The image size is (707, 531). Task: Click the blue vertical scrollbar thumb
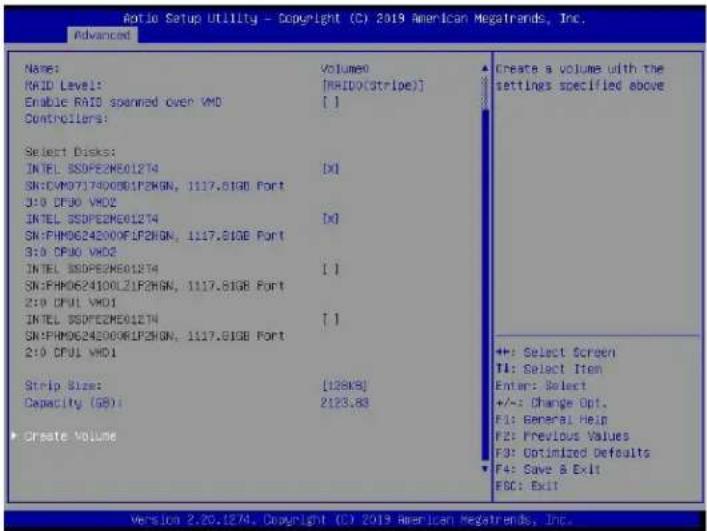[486, 284]
